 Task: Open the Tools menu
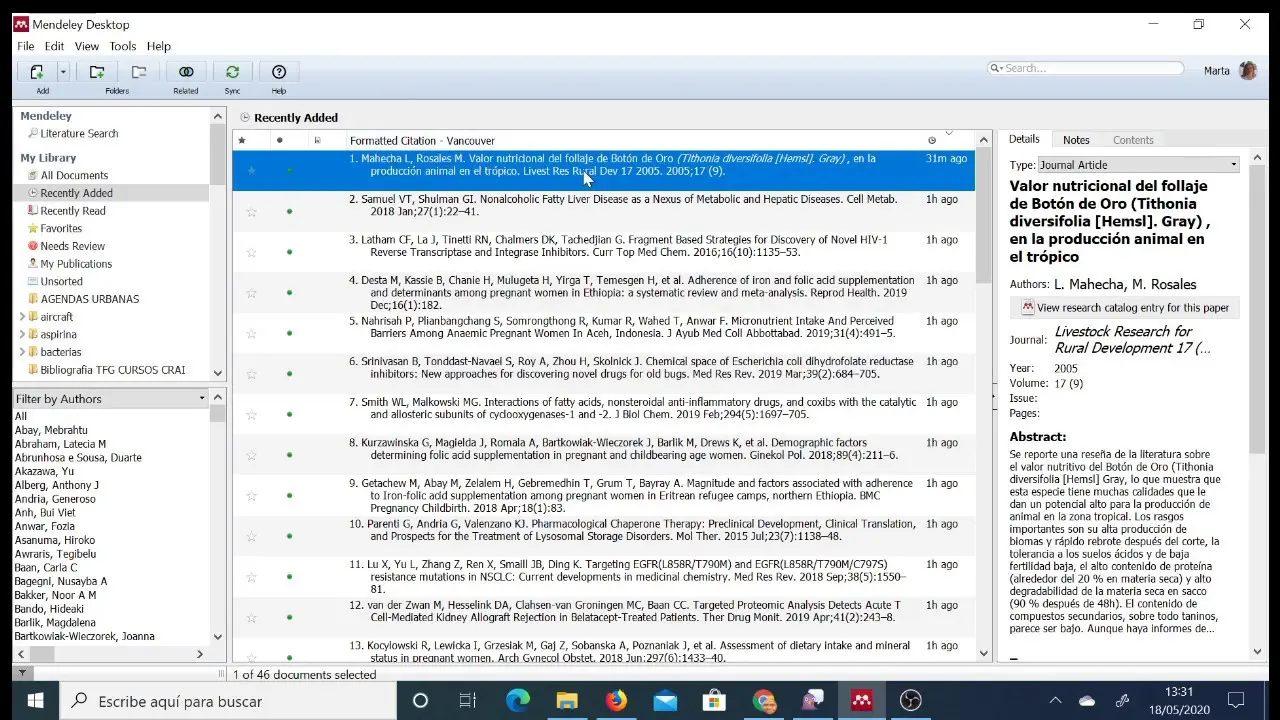123,46
